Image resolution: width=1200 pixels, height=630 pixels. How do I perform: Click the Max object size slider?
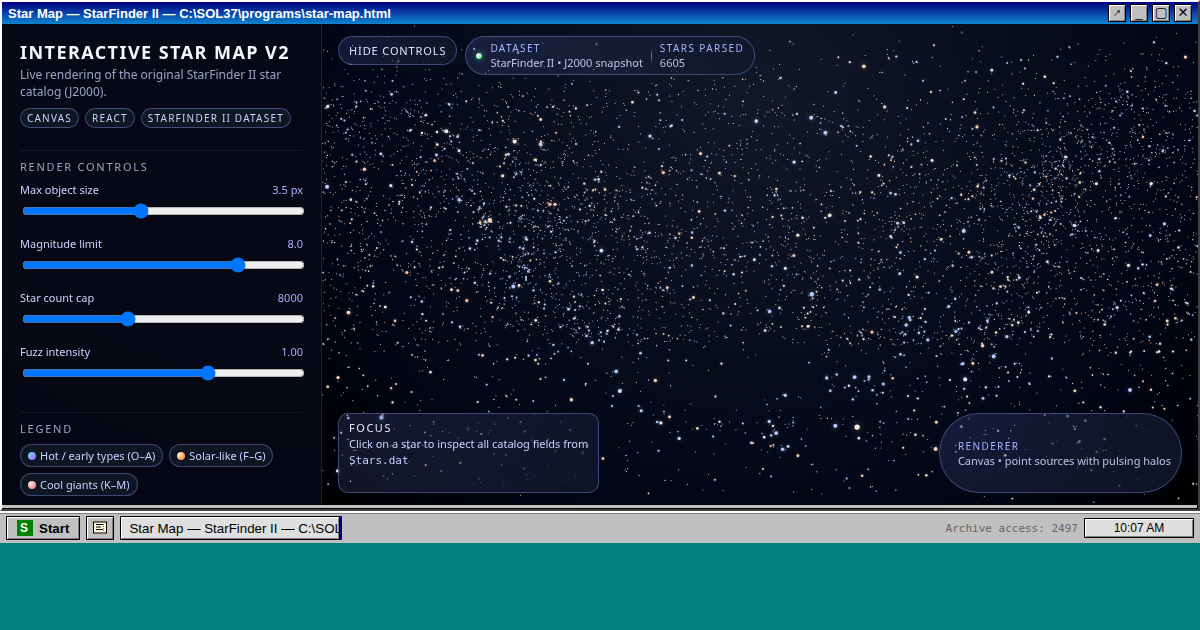coord(163,211)
